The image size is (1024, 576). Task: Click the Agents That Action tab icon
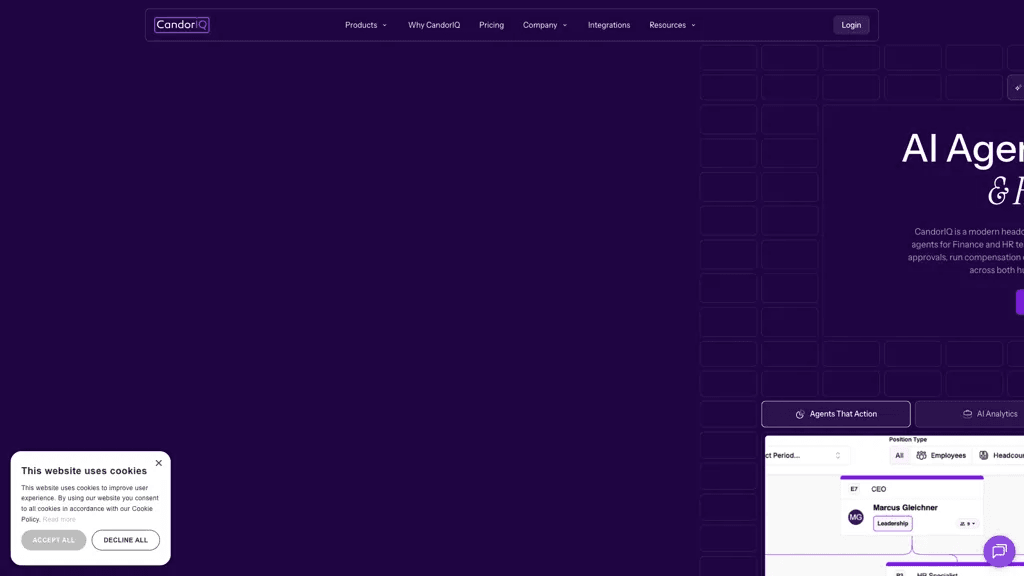pyautogui.click(x=800, y=414)
